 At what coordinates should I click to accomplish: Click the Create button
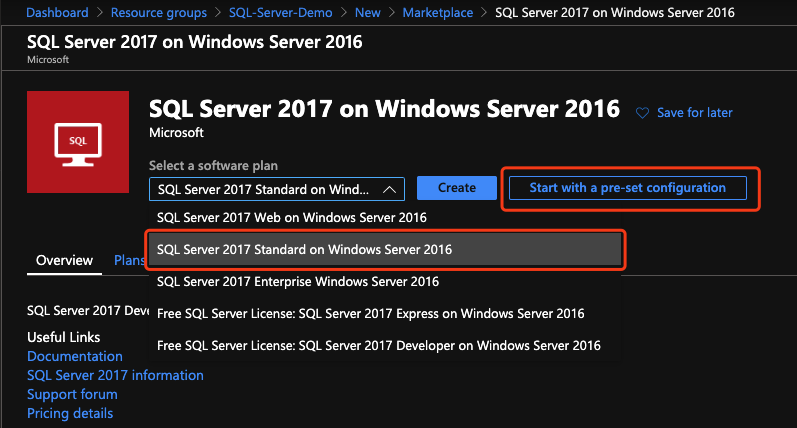click(456, 188)
